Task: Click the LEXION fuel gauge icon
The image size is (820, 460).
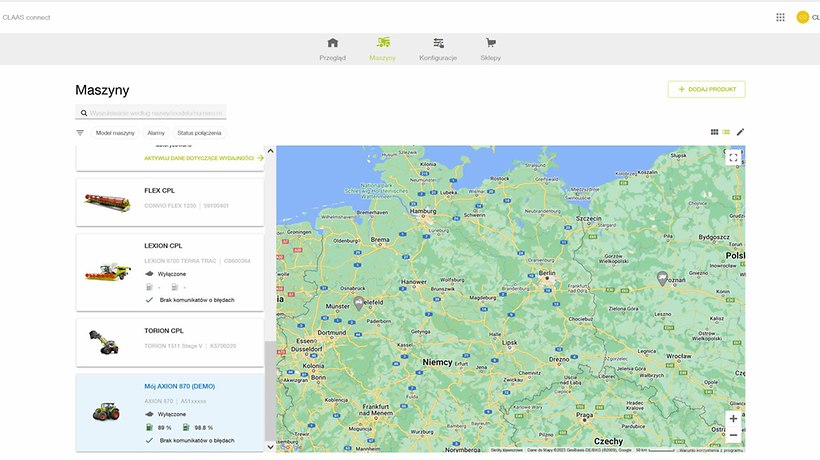Action: coord(149,287)
